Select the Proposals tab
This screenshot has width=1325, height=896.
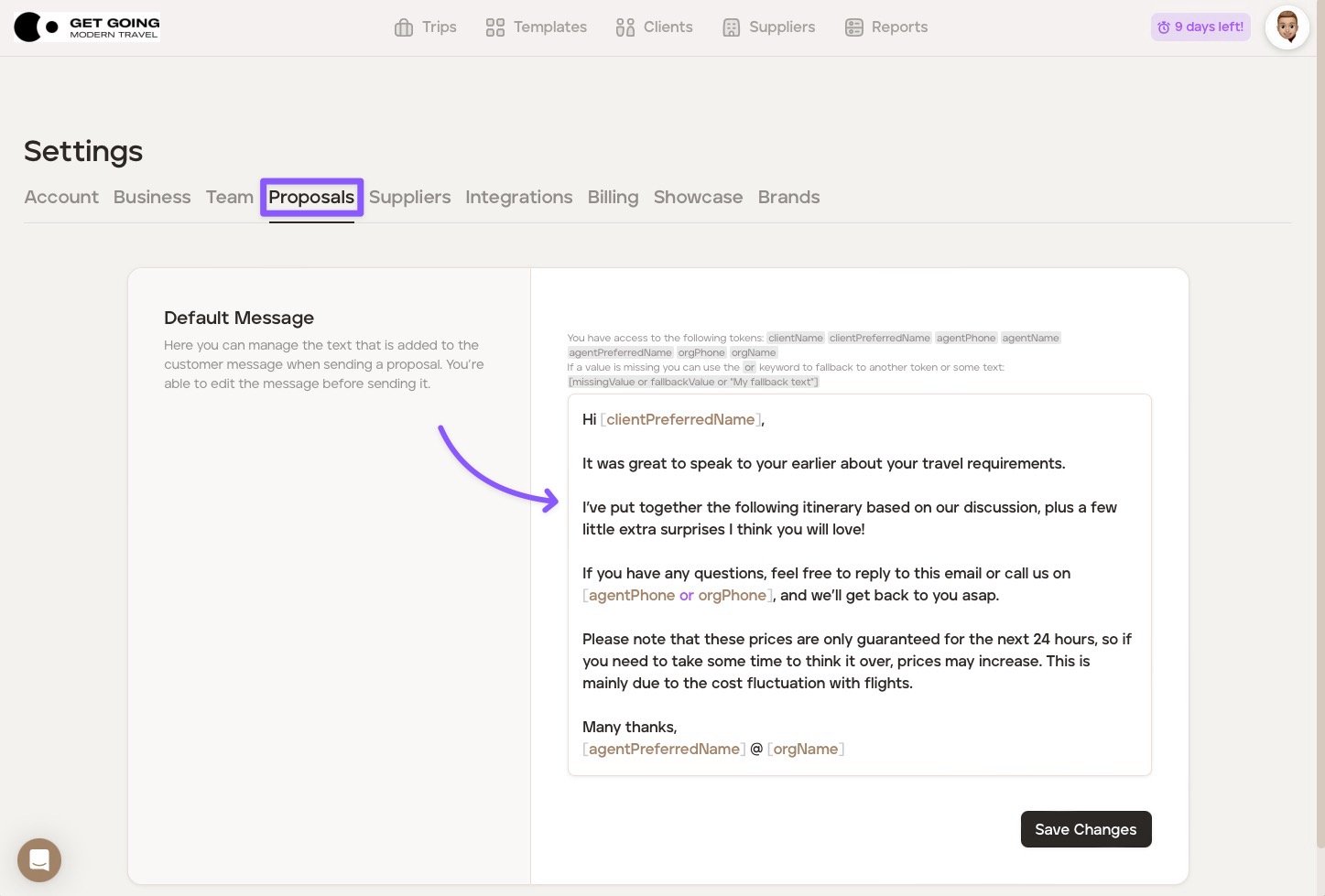311,197
